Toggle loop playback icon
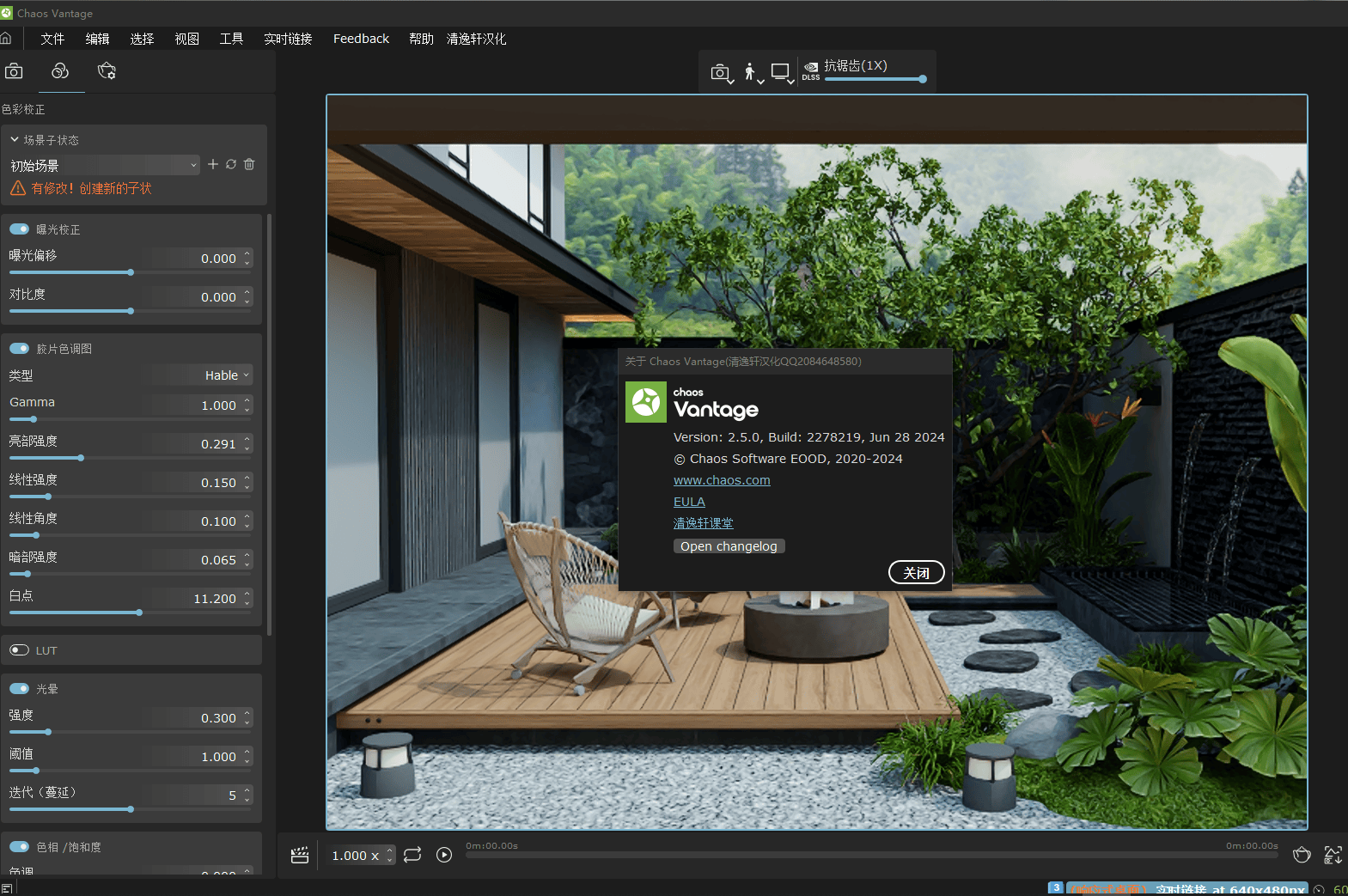 [x=412, y=855]
